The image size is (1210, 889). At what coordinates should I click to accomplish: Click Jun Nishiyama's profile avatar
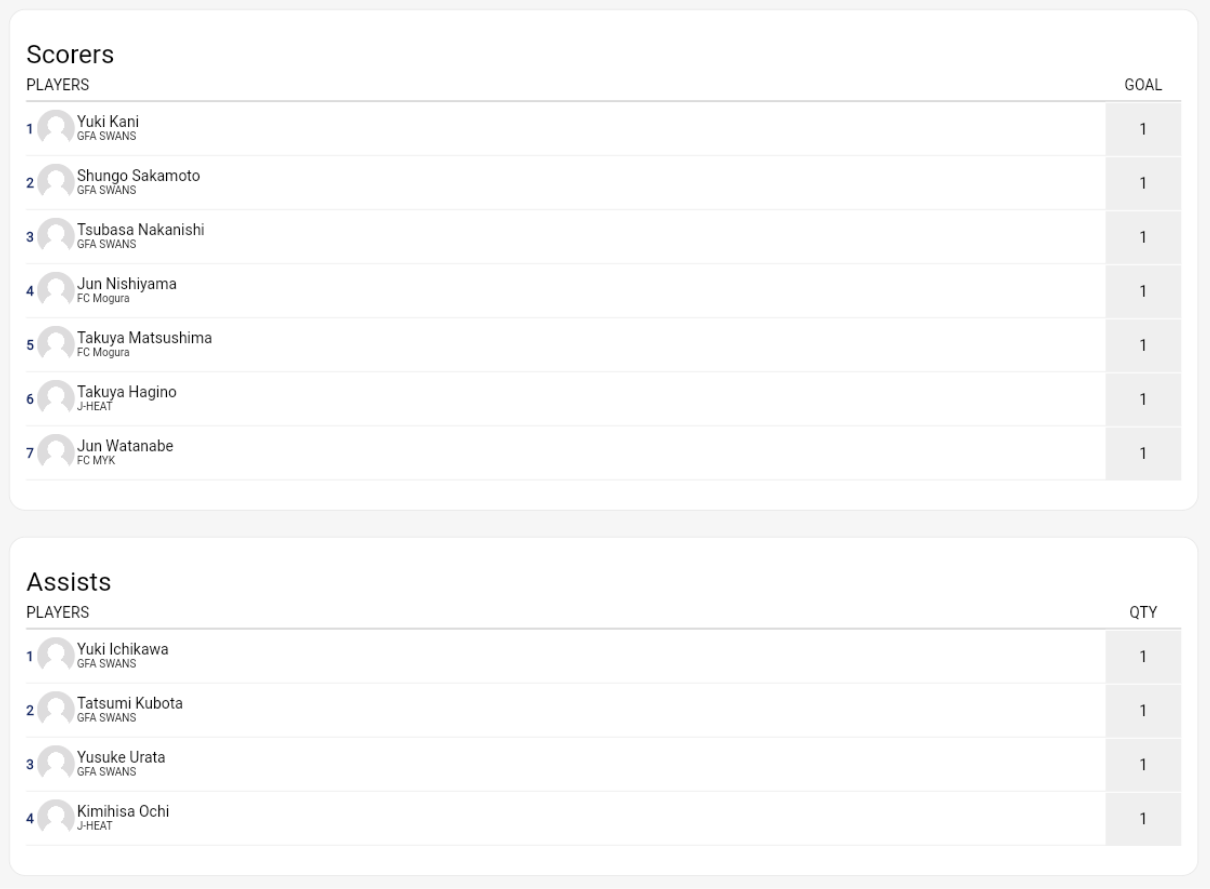coord(56,291)
